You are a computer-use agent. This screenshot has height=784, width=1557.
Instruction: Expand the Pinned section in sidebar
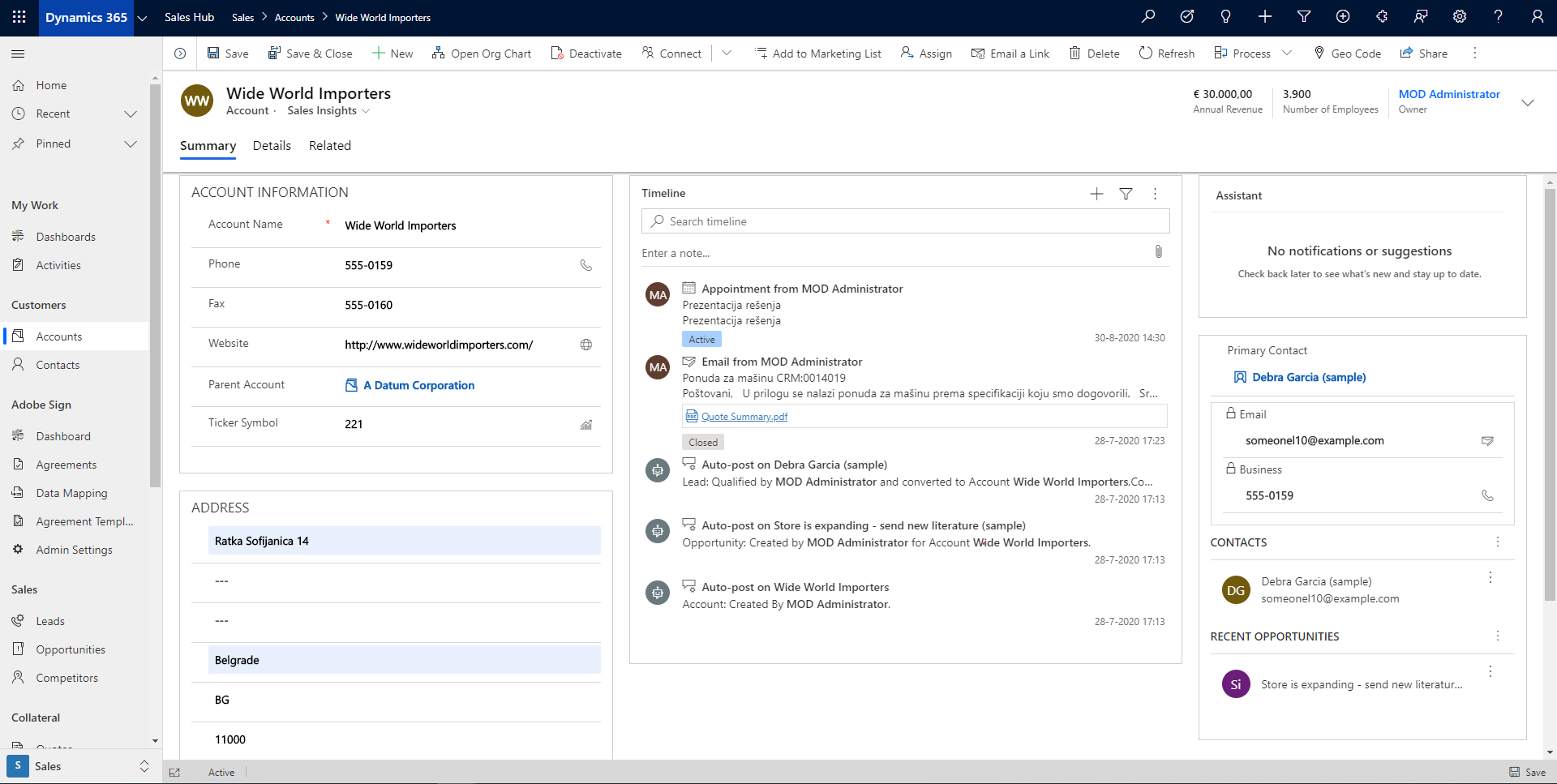(130, 144)
